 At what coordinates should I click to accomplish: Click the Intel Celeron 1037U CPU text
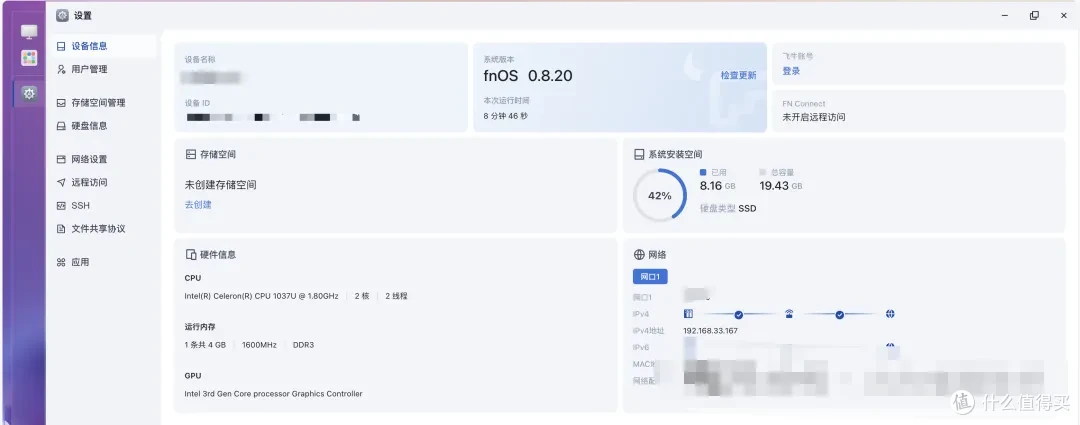pos(261,296)
